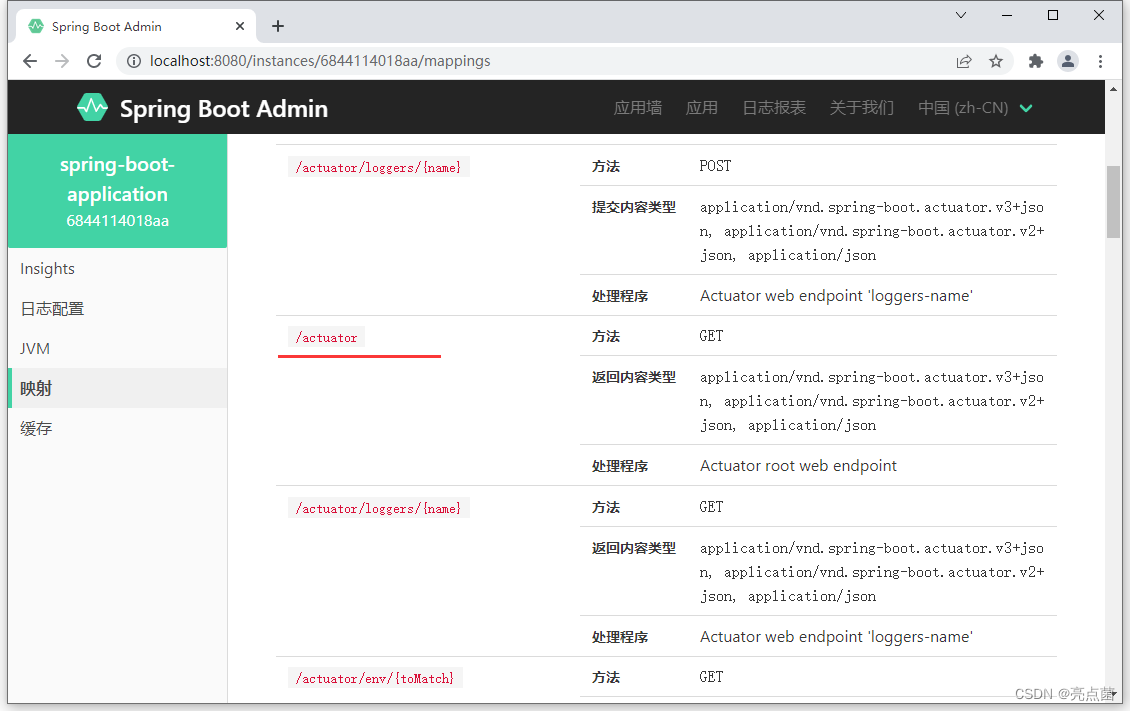Open the Insights sidebar link

tap(47, 268)
